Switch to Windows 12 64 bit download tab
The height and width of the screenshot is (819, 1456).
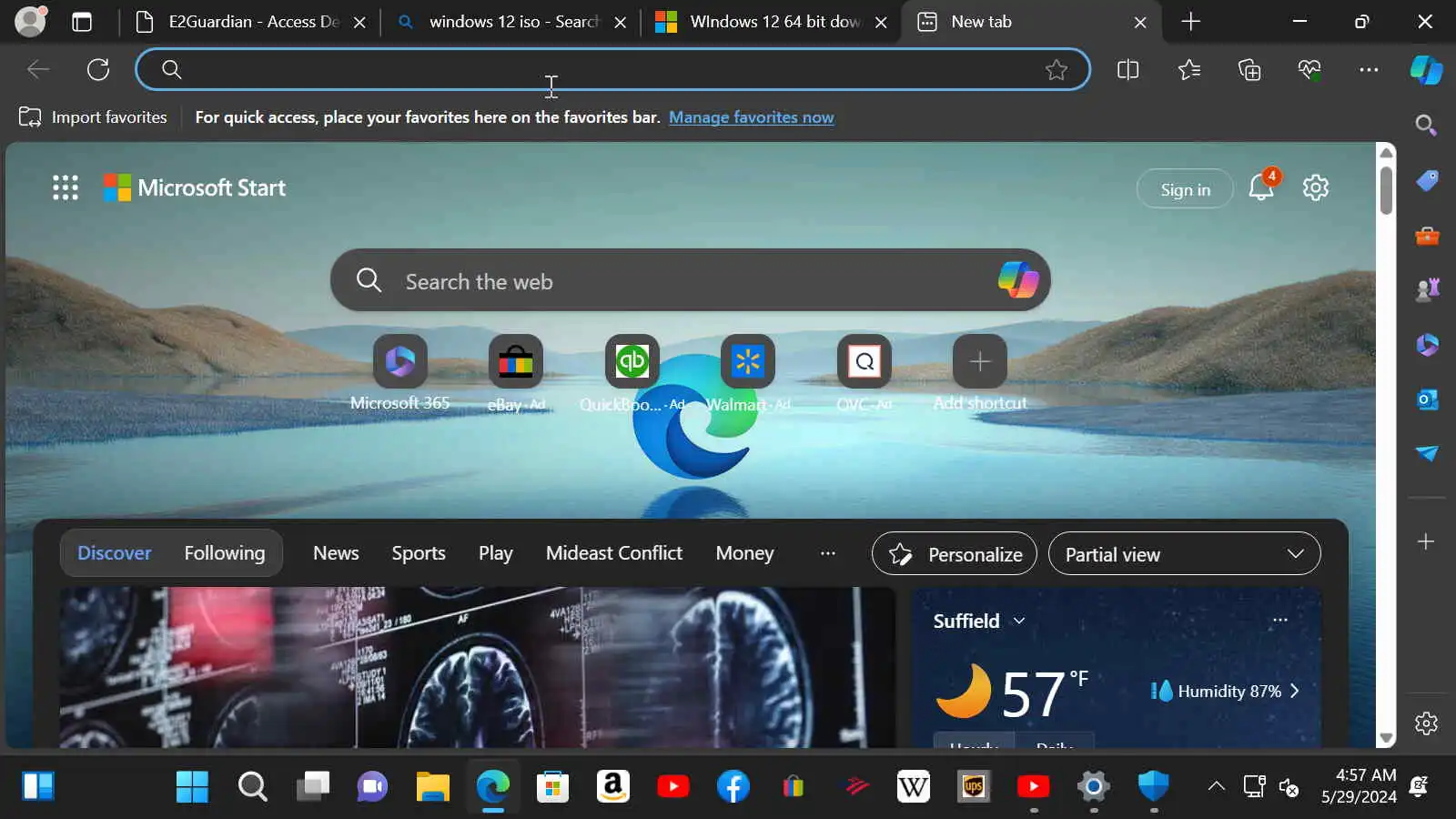coord(772,22)
